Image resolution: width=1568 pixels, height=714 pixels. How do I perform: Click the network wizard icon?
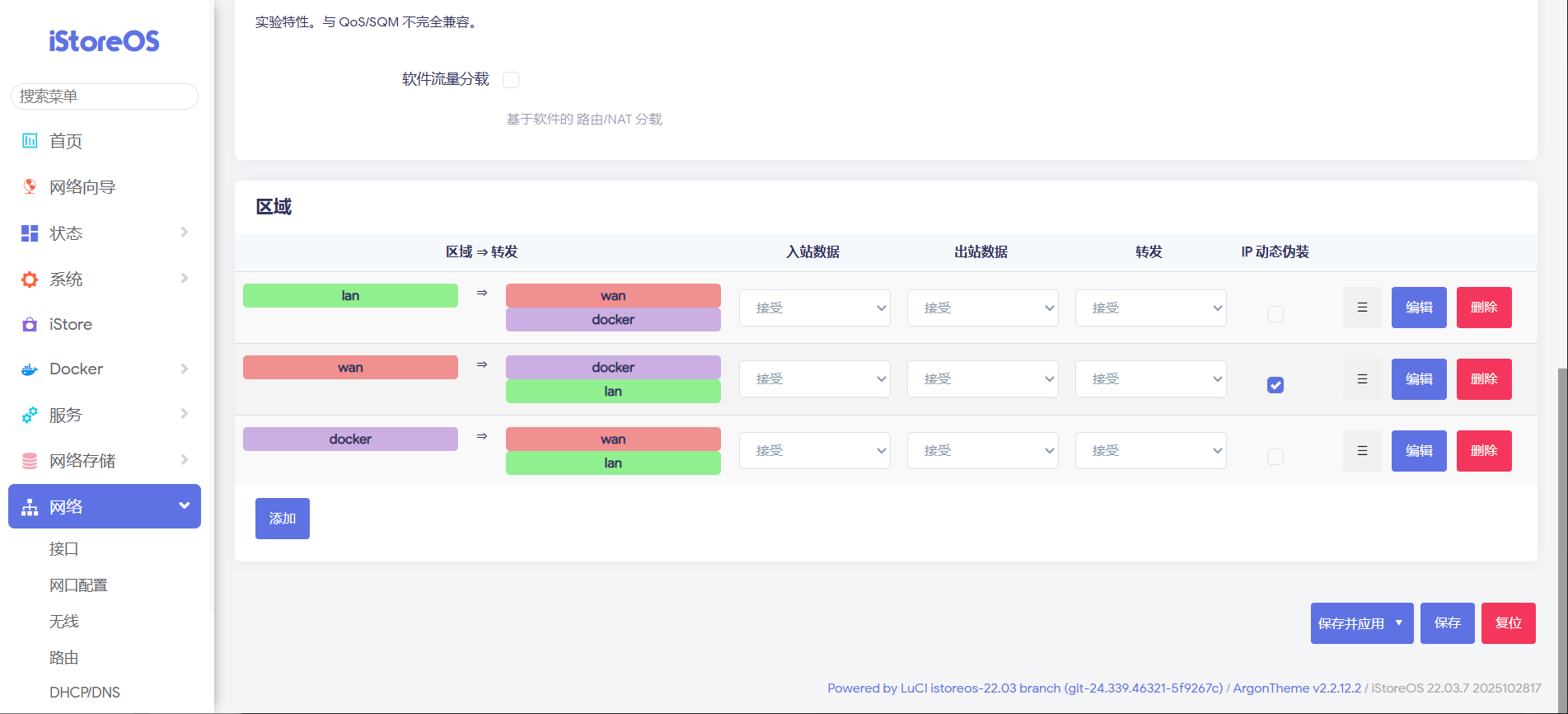pyautogui.click(x=30, y=187)
